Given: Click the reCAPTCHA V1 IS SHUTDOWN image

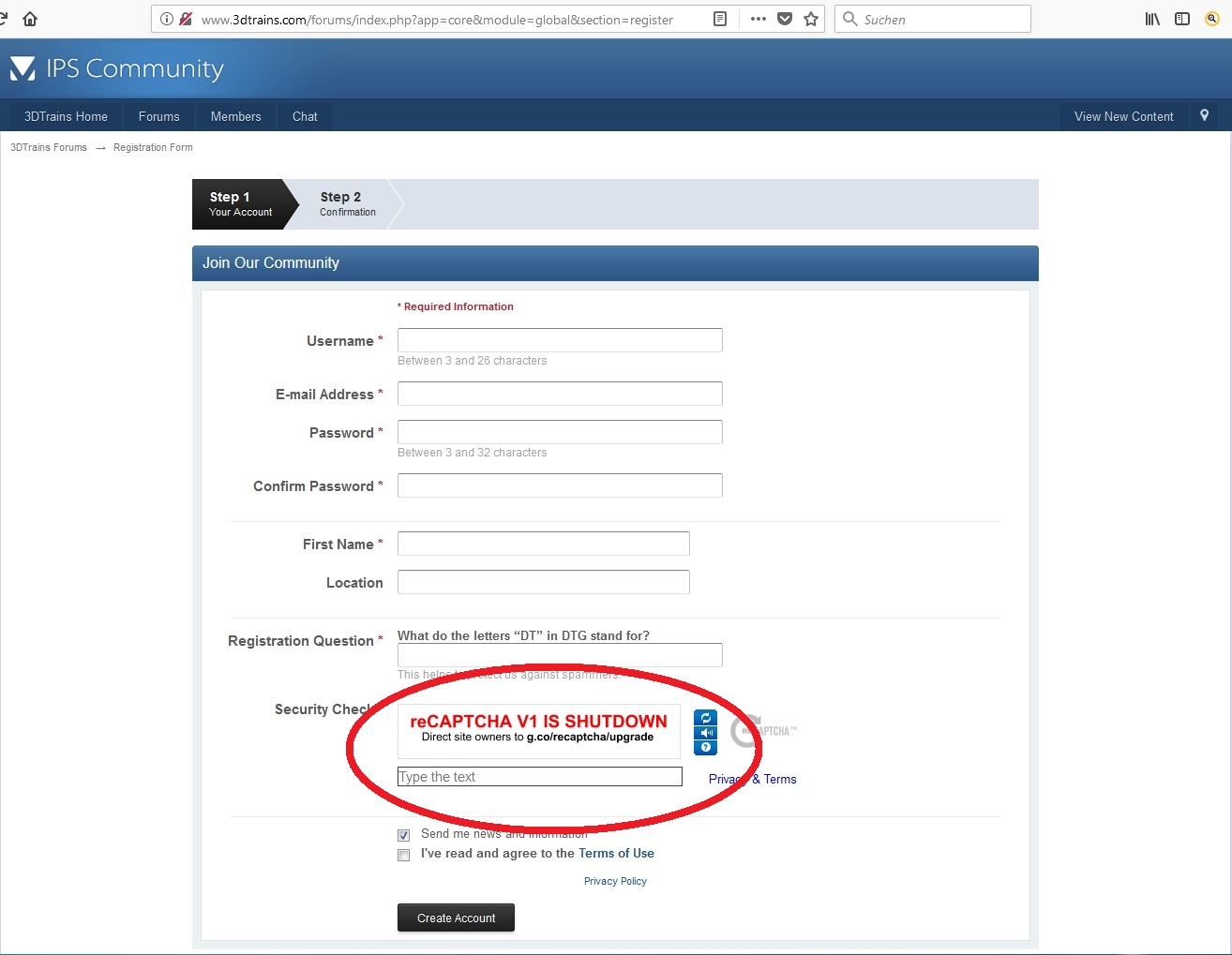Looking at the screenshot, I should click(539, 731).
